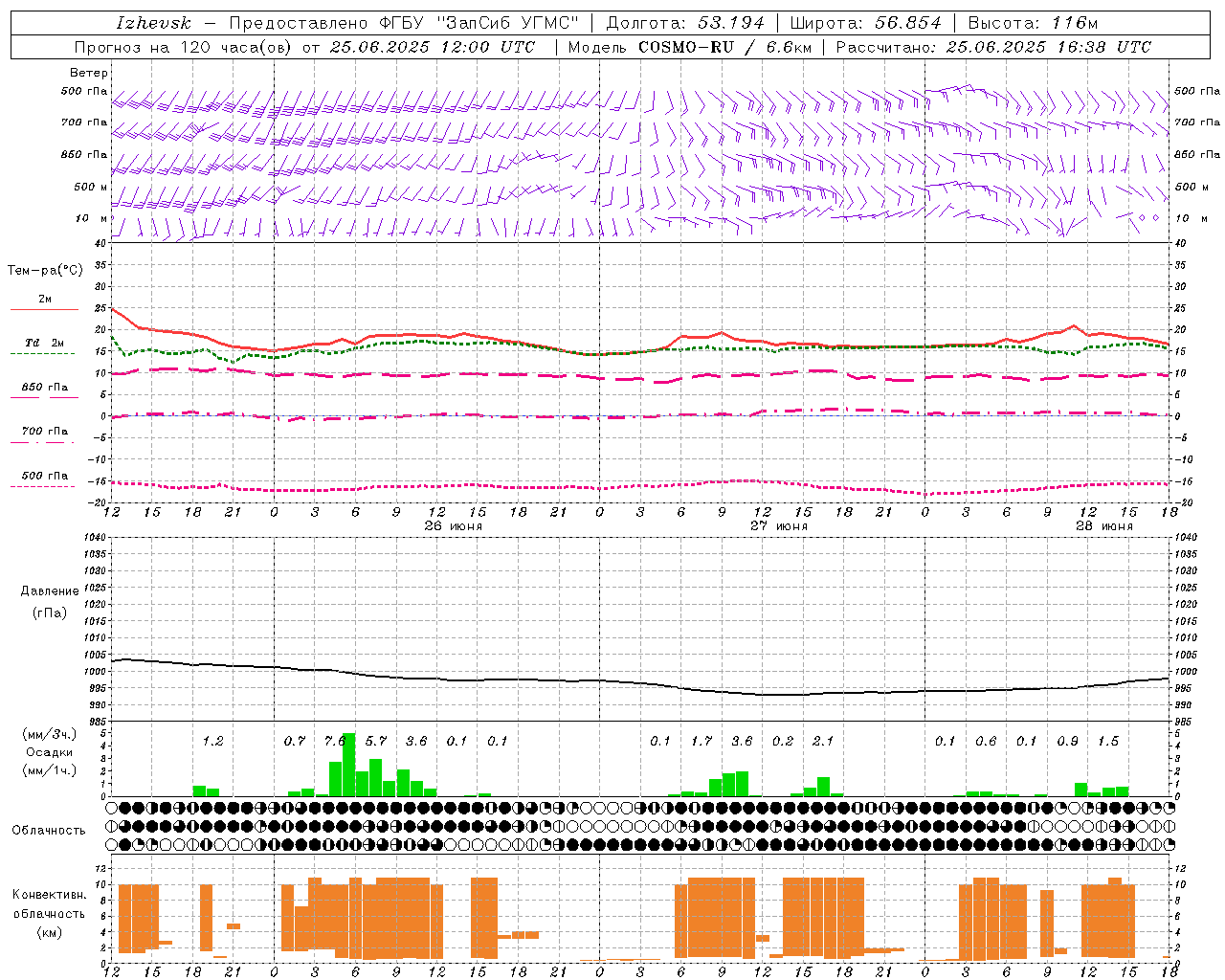Click the 0.6 precipitation total
This screenshot has height=980, width=1225.
coord(986,742)
